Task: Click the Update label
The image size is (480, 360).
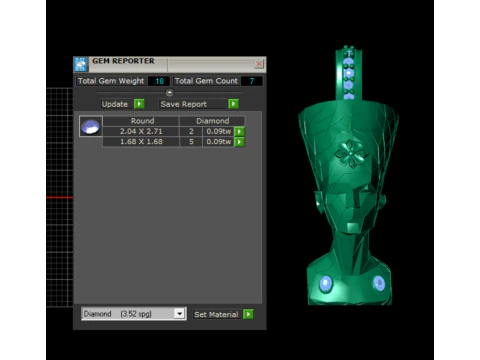Action: coord(115,104)
